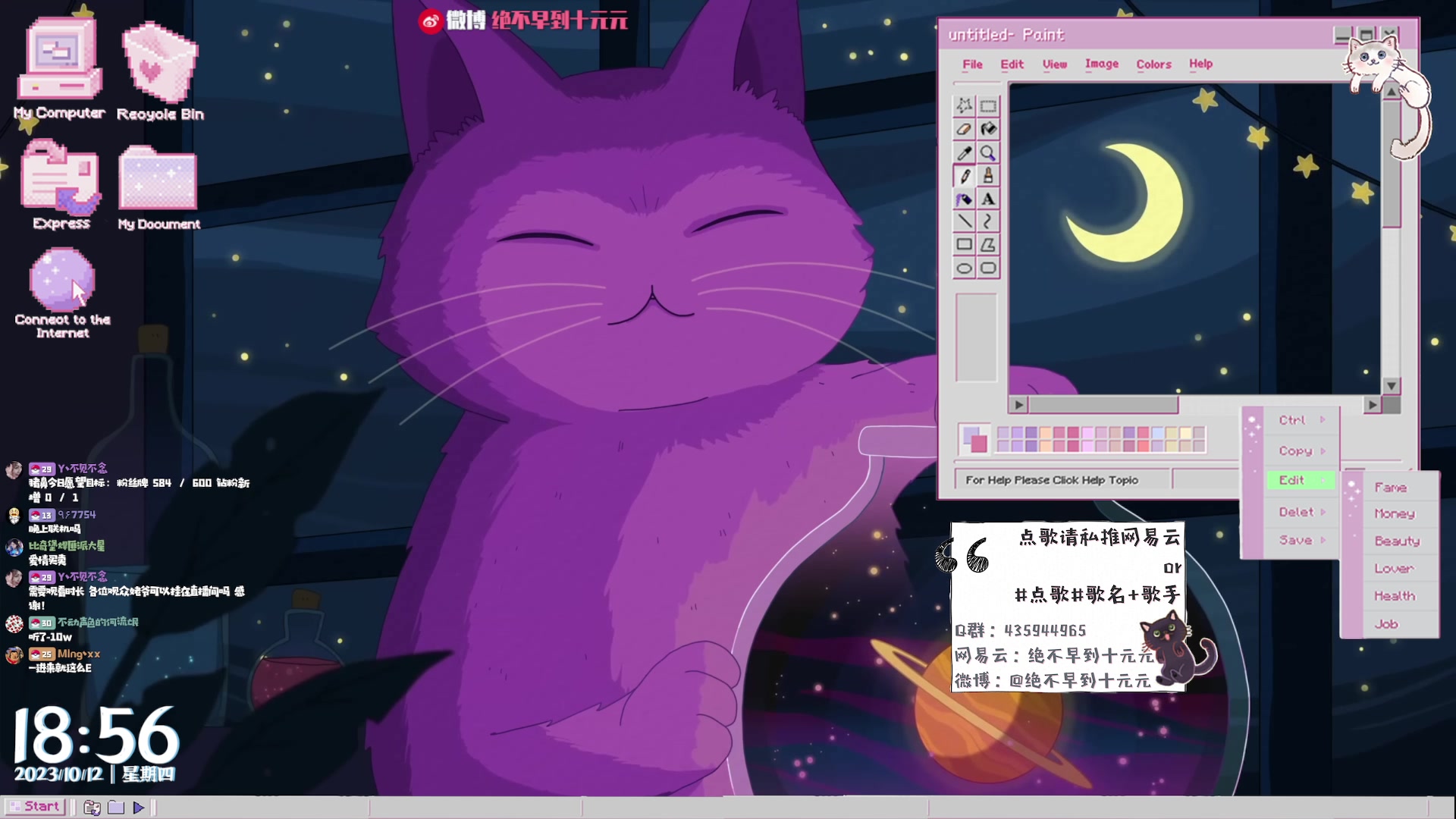Open the Colors menu
Image resolution: width=1456 pixels, height=819 pixels.
point(1153,64)
